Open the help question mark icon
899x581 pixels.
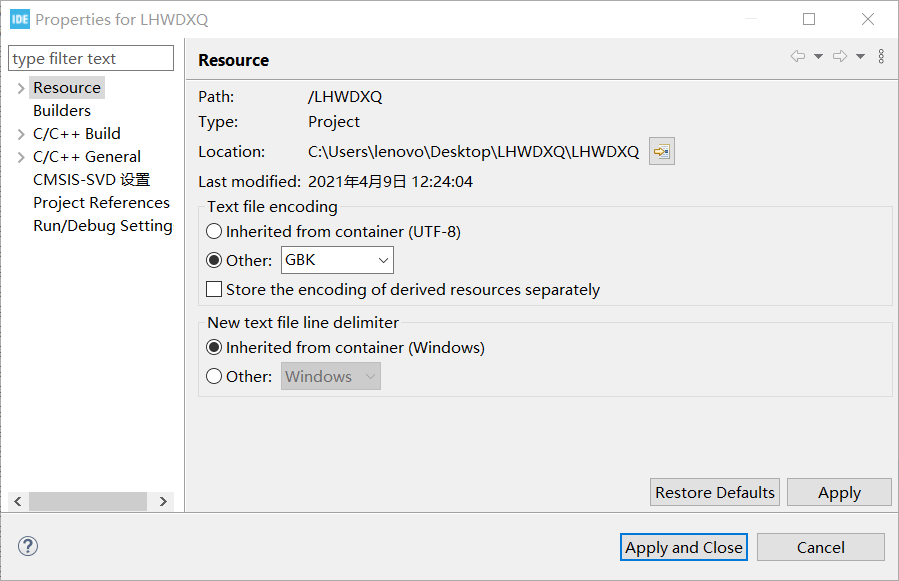[x=28, y=546]
